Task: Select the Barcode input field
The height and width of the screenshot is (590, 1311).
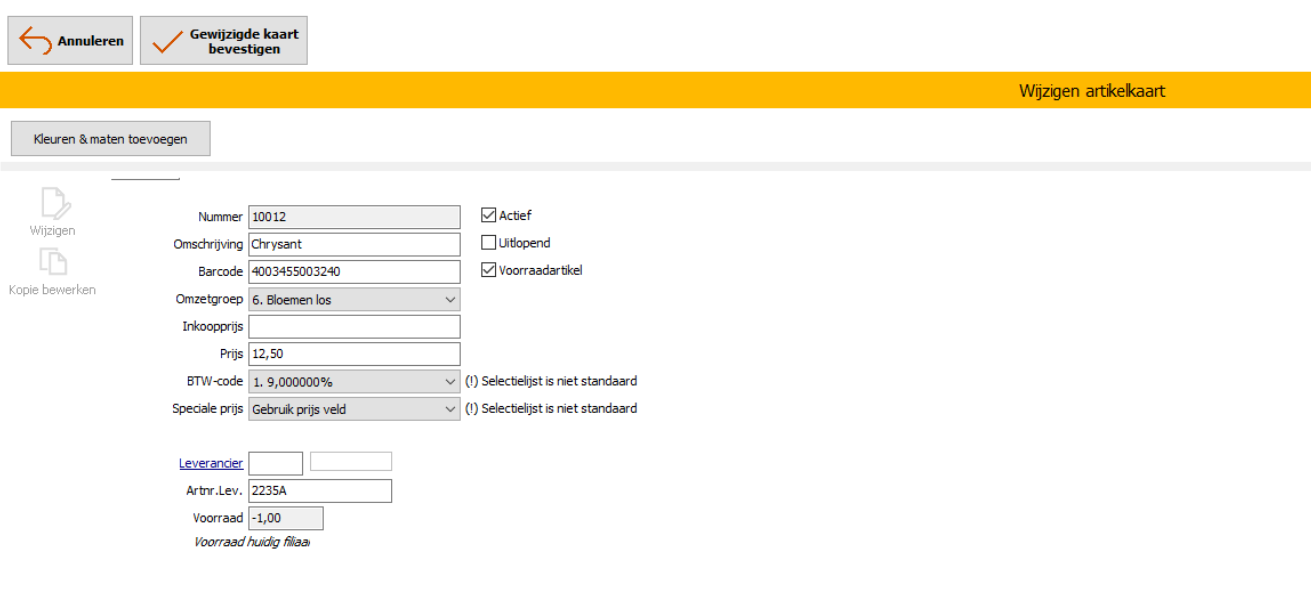Action: point(354,272)
